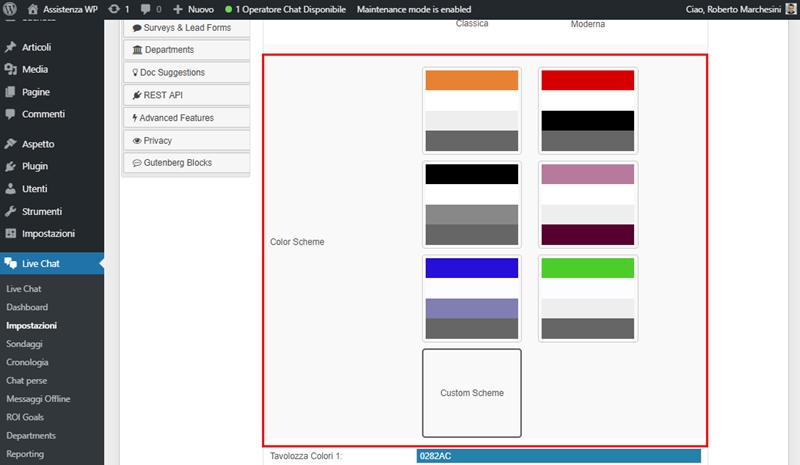This screenshot has height=465, width=800.
Task: Select the orange color scheme
Action: point(472,110)
